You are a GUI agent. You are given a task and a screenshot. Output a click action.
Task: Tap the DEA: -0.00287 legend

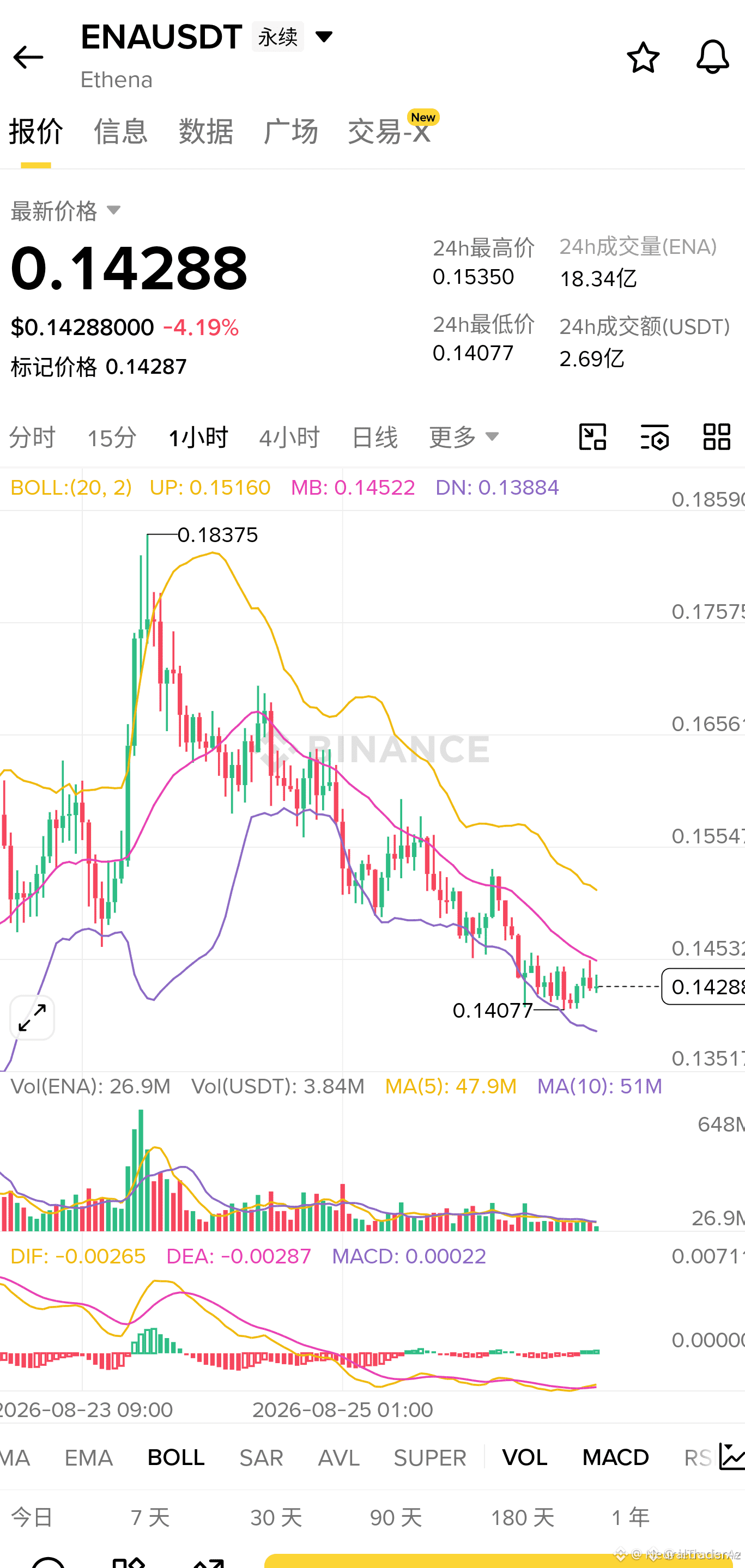(x=239, y=1256)
